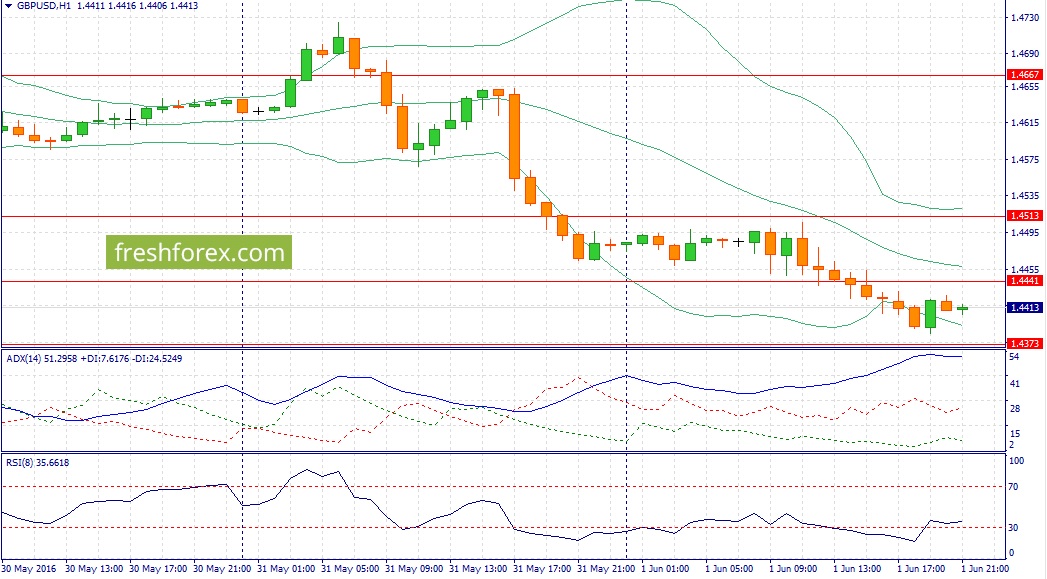
Task: Click the ADX scale value 54
Action: (x=1014, y=357)
